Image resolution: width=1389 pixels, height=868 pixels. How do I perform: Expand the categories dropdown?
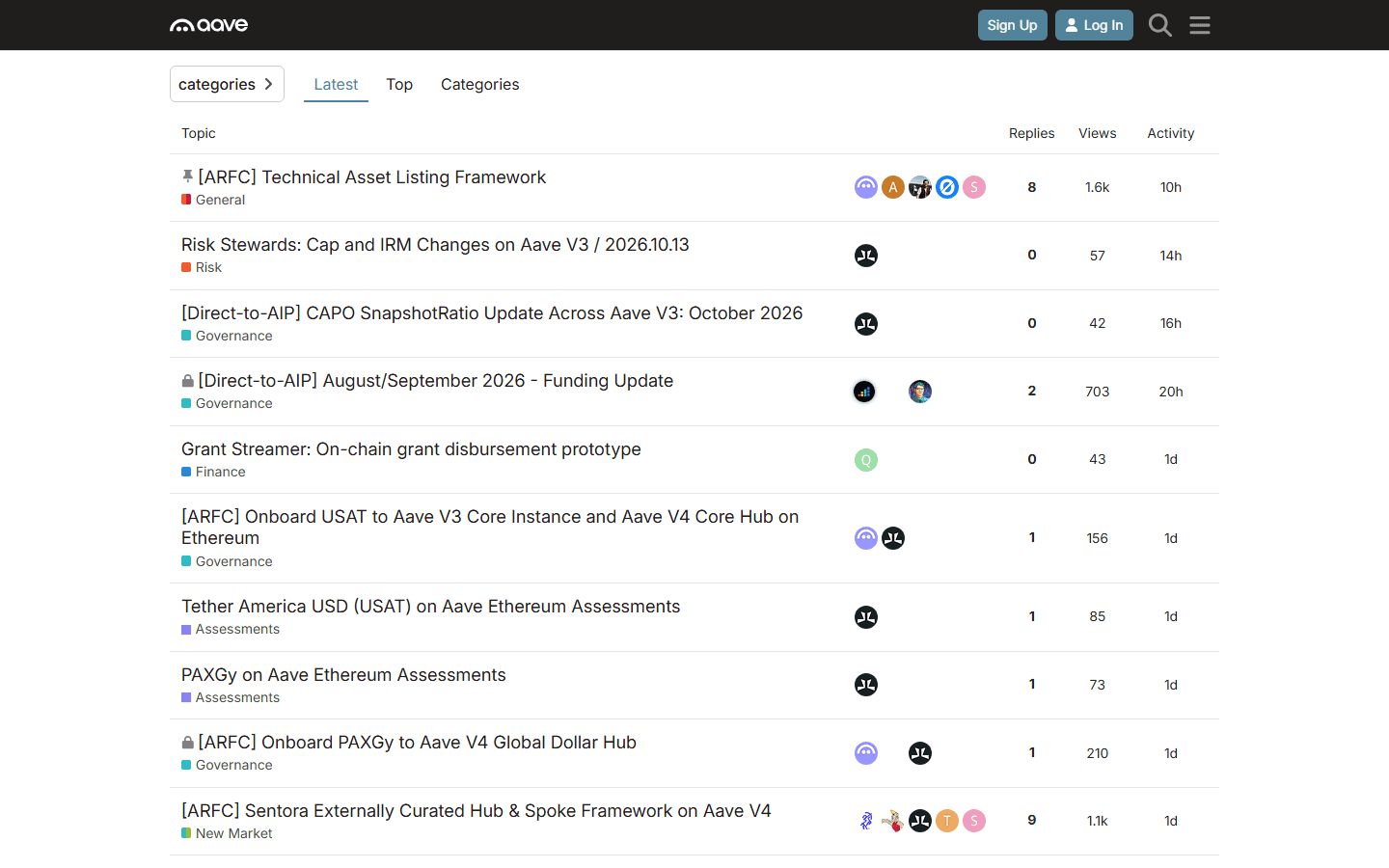click(227, 84)
